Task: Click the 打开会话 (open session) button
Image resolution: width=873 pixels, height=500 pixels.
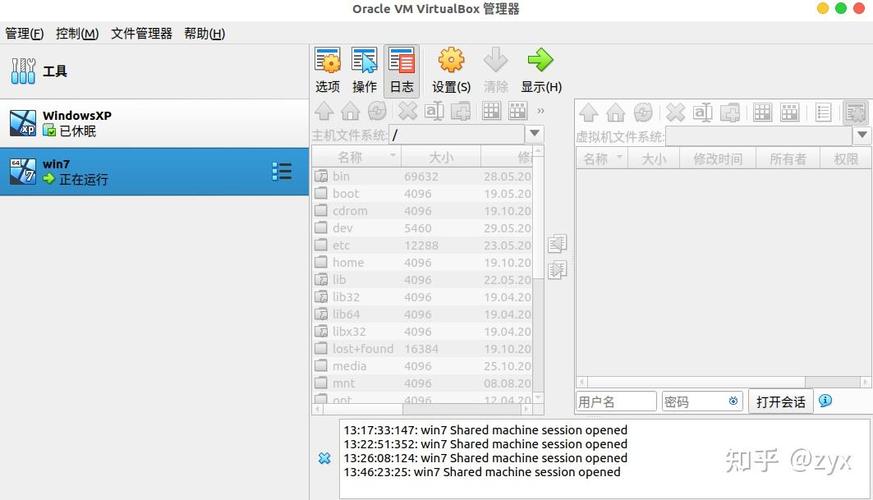Action: coord(781,401)
